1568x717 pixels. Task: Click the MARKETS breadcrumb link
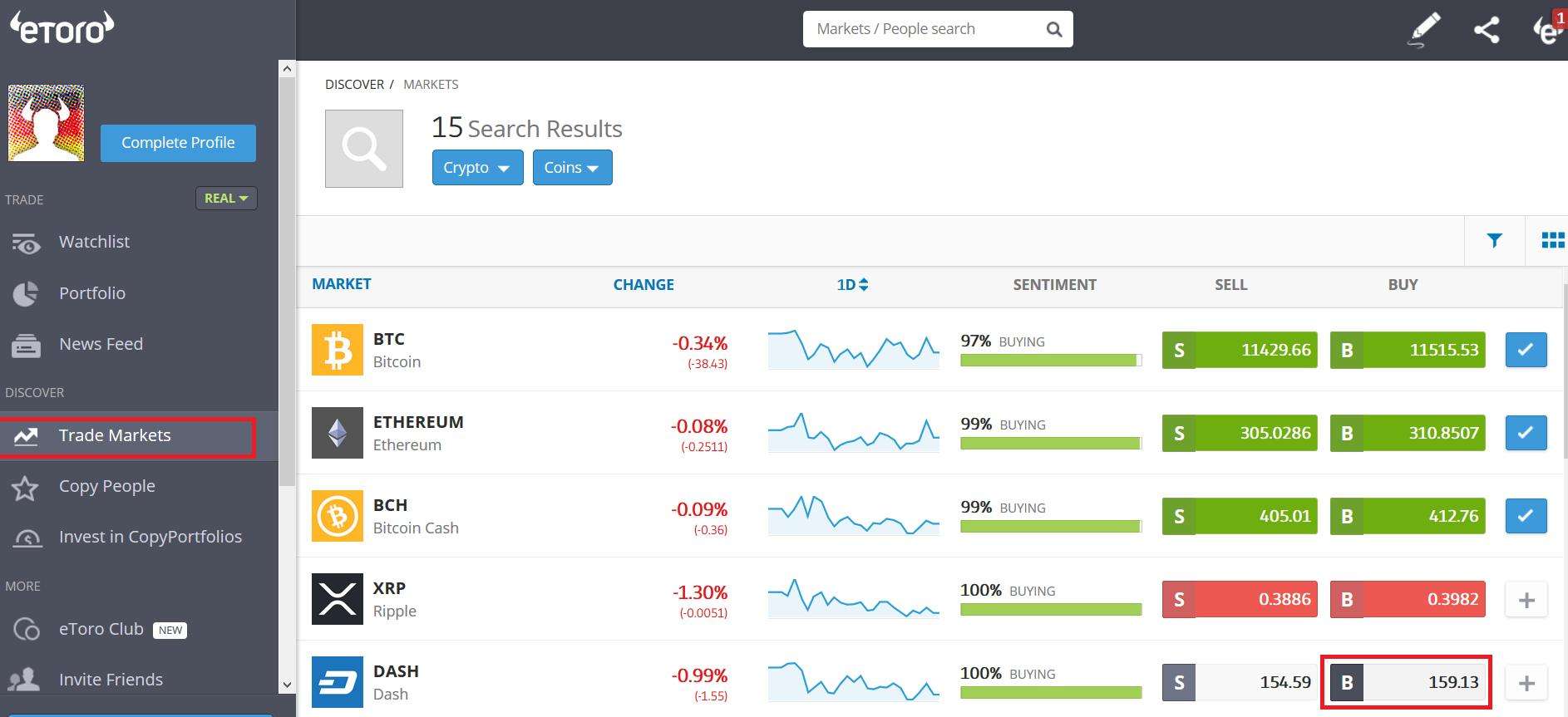[x=431, y=85]
